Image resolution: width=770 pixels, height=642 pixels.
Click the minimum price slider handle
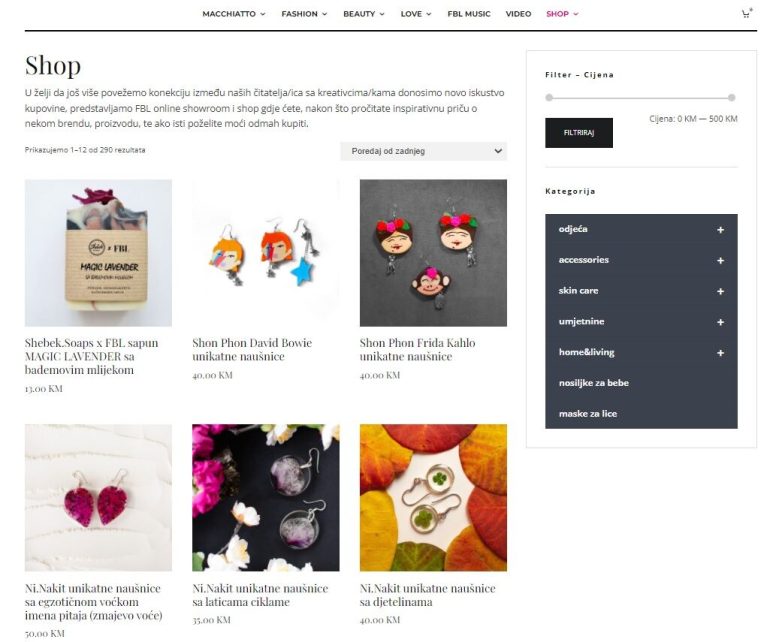(549, 97)
